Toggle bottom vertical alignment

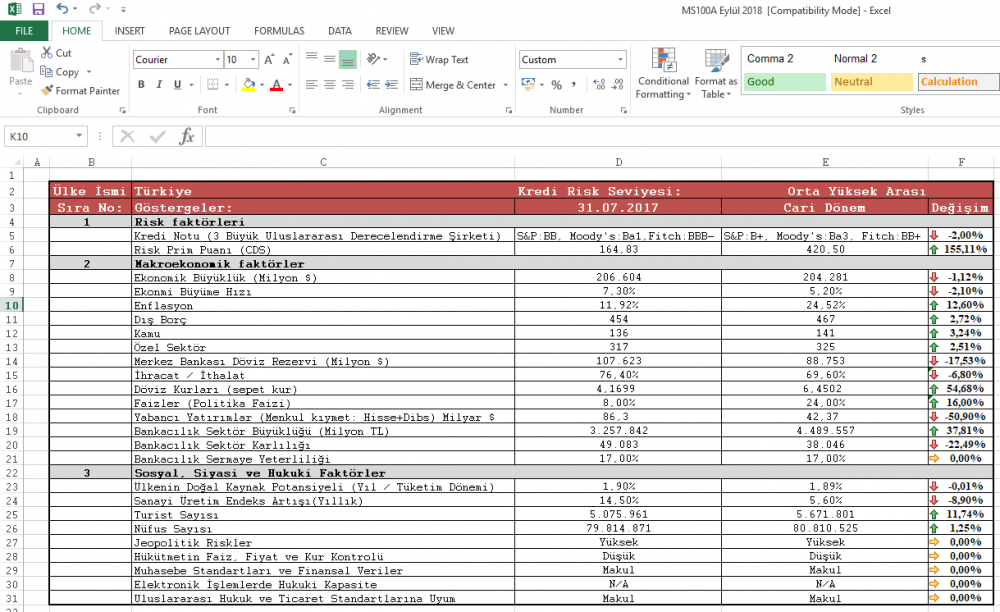pos(348,59)
